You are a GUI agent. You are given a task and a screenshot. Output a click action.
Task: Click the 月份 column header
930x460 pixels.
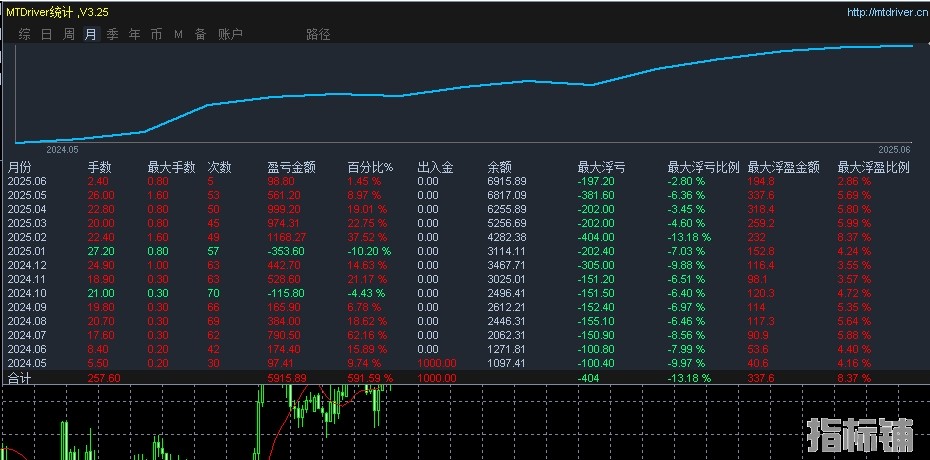point(18,168)
